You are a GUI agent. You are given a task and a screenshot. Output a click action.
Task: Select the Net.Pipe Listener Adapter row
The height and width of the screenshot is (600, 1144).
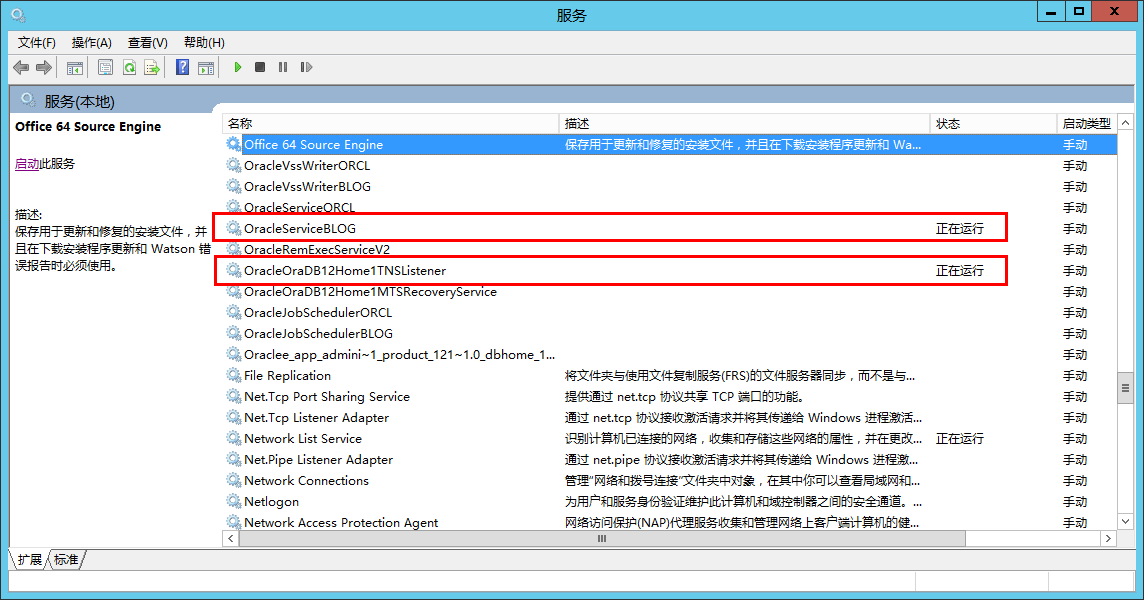pyautogui.click(x=670, y=460)
